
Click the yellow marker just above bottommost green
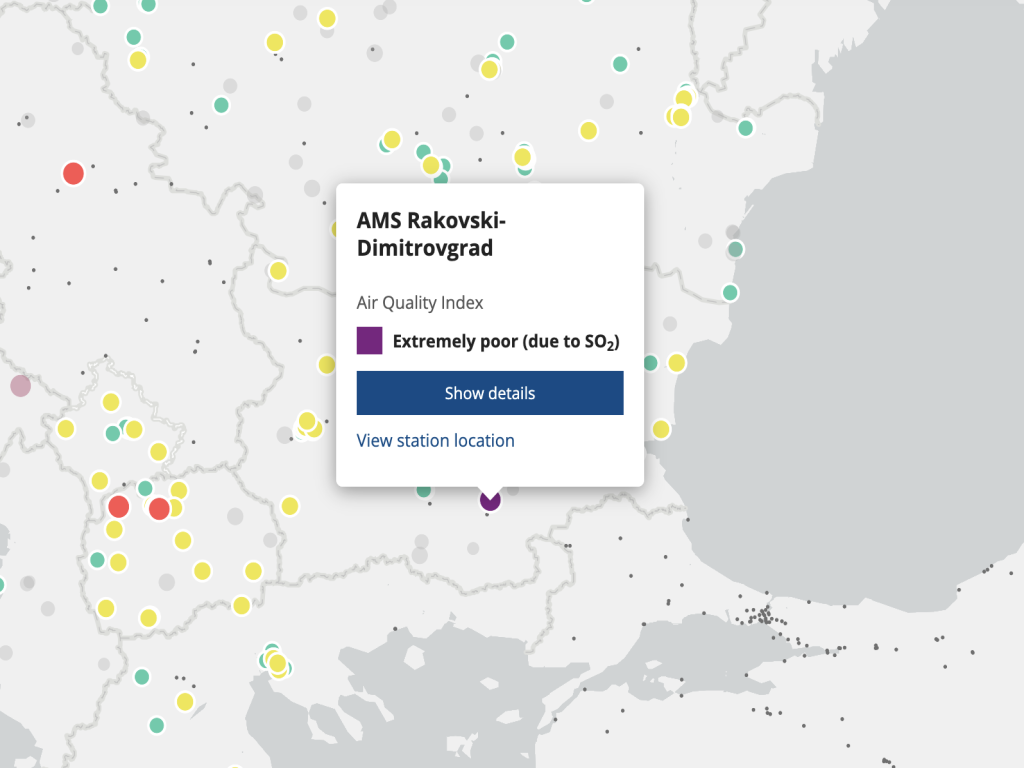click(x=184, y=701)
